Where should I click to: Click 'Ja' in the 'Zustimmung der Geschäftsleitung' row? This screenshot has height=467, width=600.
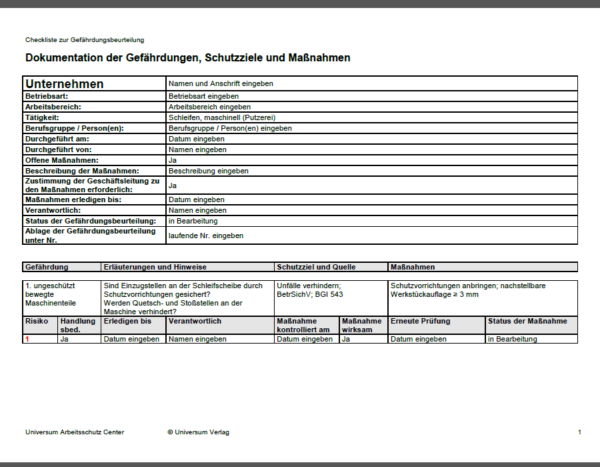173,186
